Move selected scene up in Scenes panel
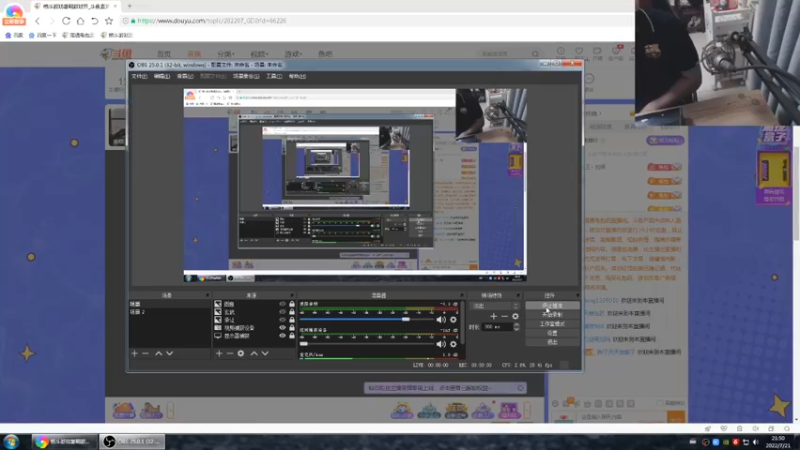The height and width of the screenshot is (450, 800). point(159,353)
